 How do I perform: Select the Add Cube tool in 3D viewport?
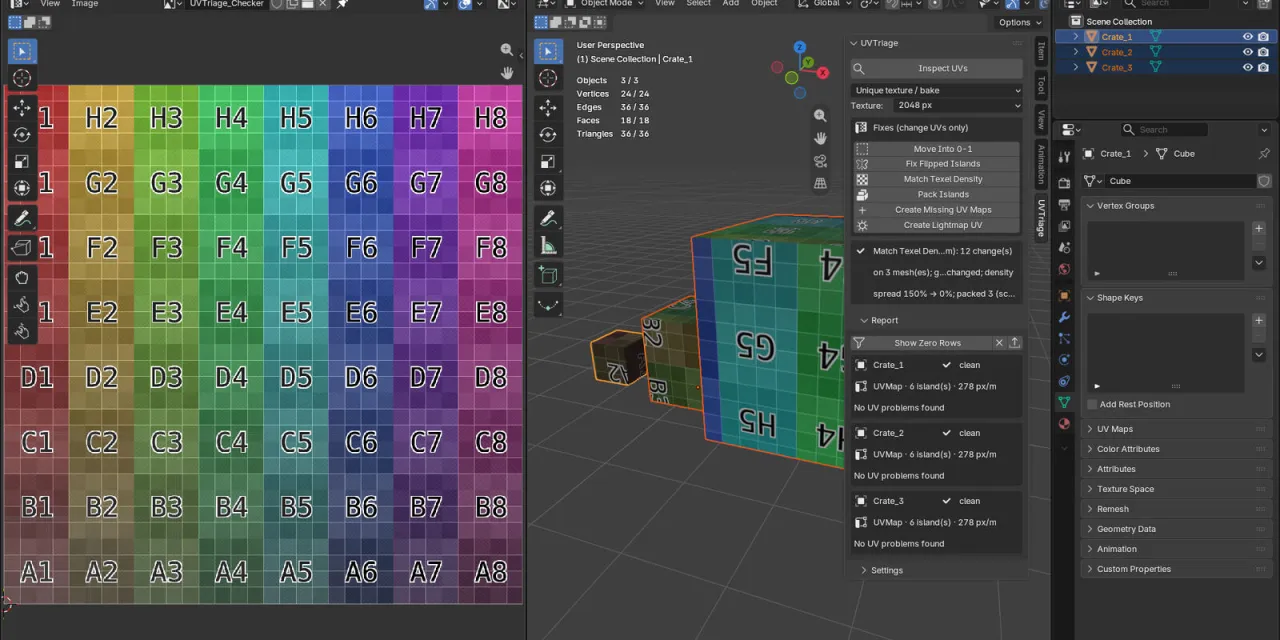pos(548,275)
